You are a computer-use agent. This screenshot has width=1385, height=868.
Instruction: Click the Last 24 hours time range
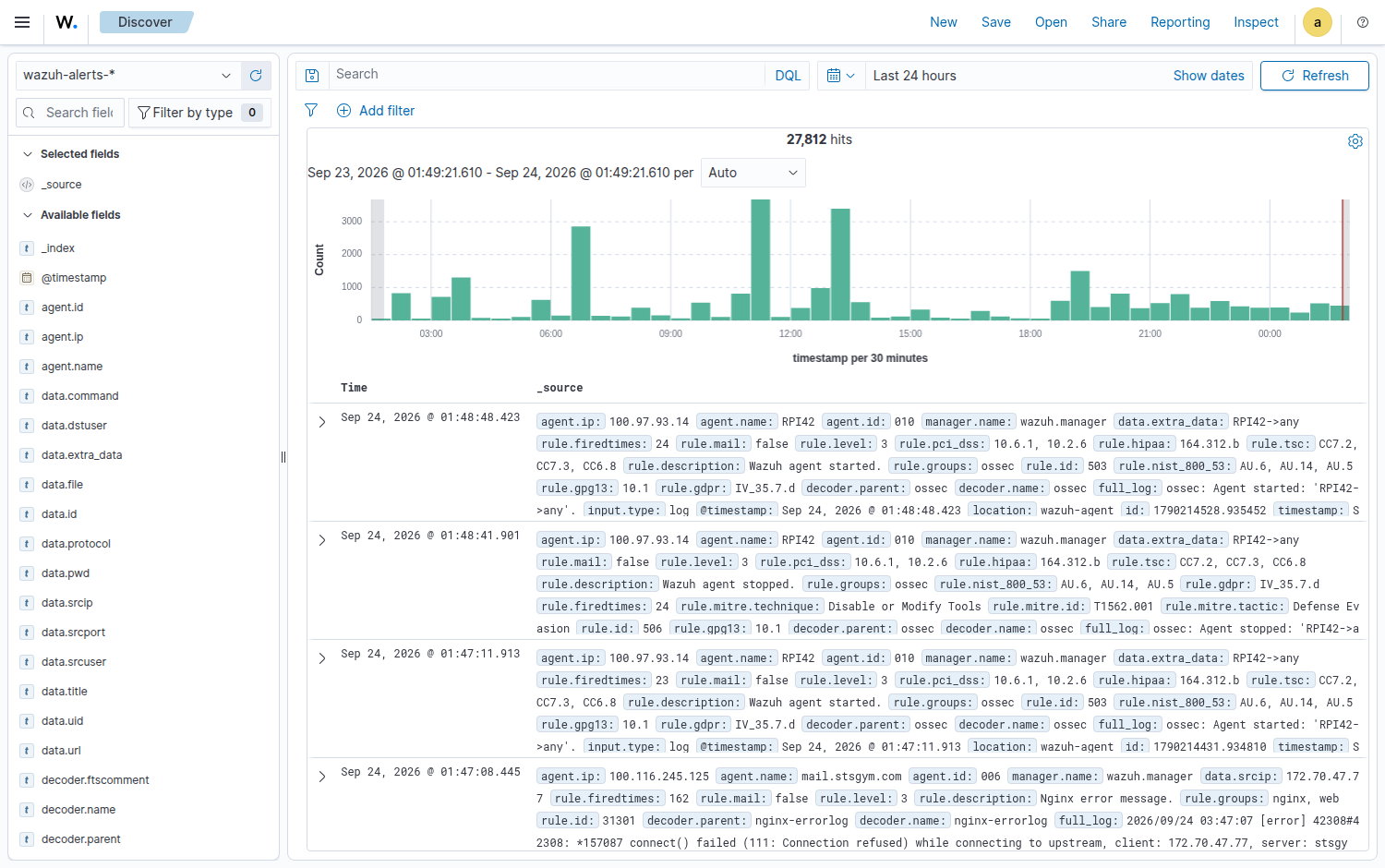[915, 76]
